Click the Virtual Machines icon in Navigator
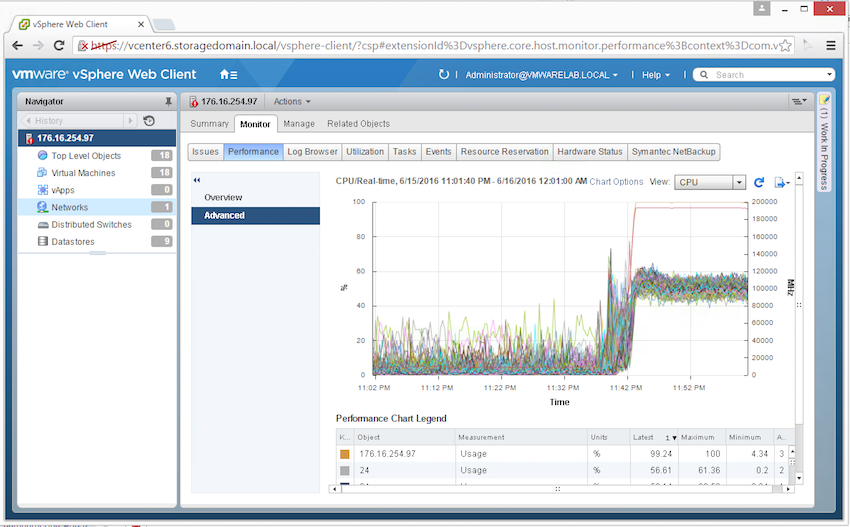This screenshot has width=850, height=527. (42, 173)
